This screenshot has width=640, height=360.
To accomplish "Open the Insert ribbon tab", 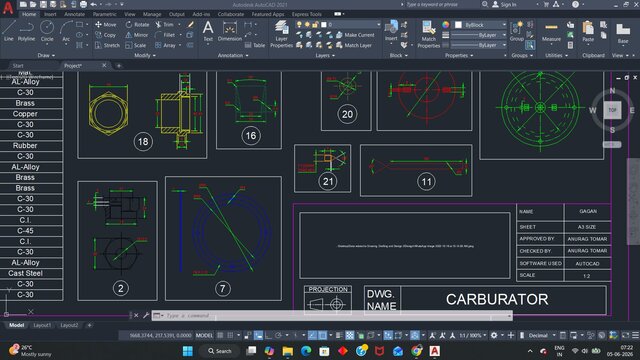I will pyautogui.click(x=50, y=14).
